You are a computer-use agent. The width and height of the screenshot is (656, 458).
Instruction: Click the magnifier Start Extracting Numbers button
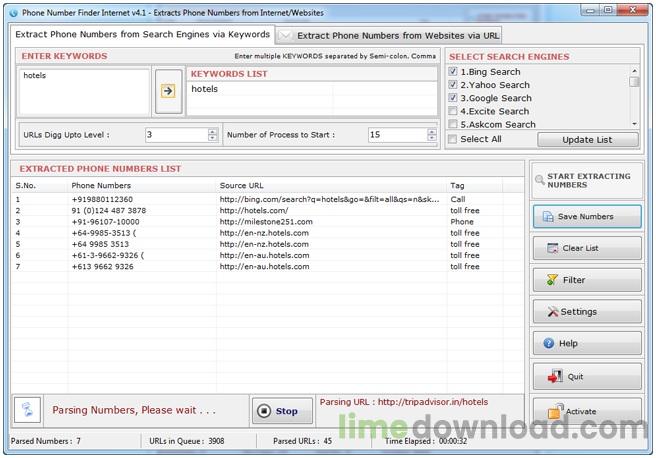587,180
